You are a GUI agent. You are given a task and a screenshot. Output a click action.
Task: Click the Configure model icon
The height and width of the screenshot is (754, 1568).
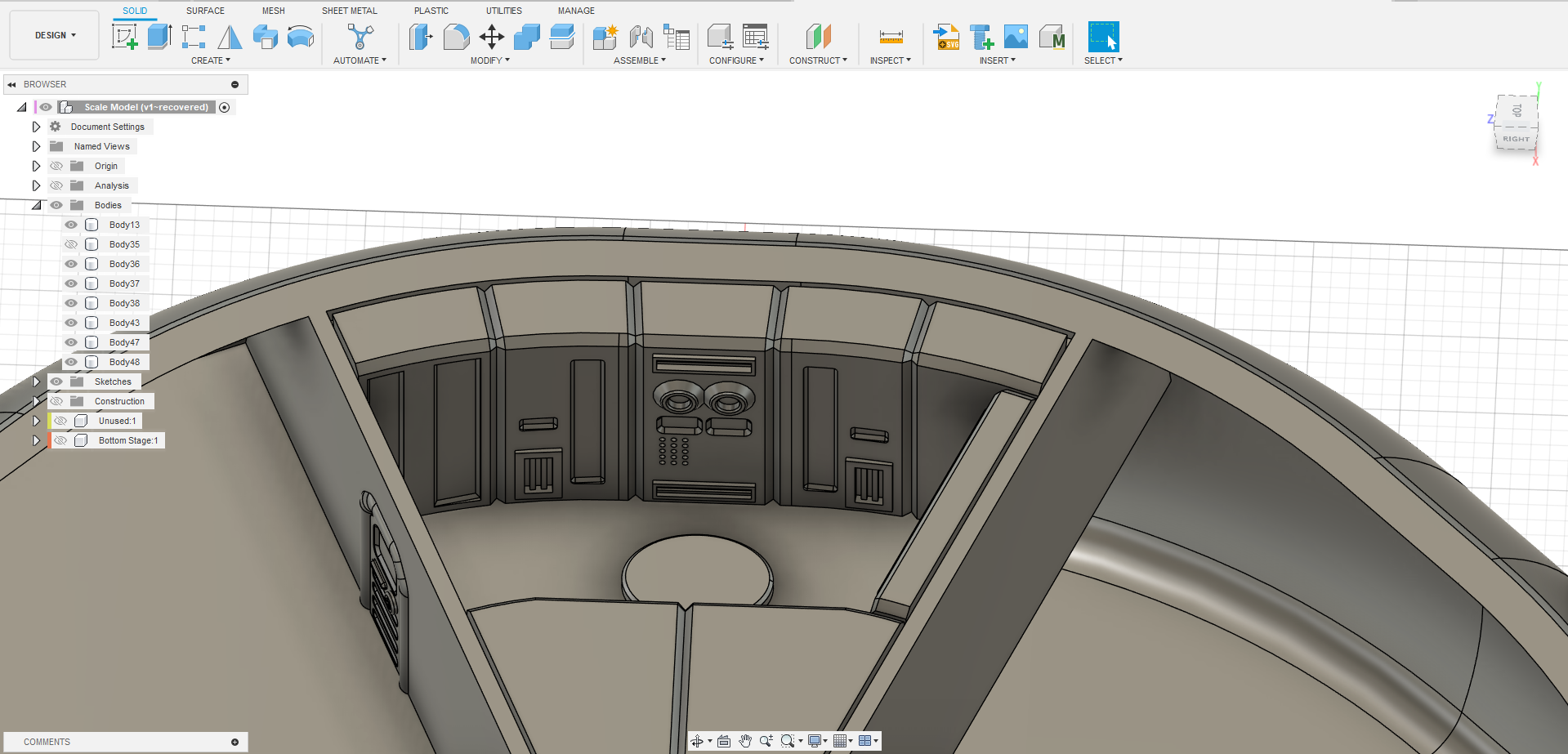(x=720, y=37)
